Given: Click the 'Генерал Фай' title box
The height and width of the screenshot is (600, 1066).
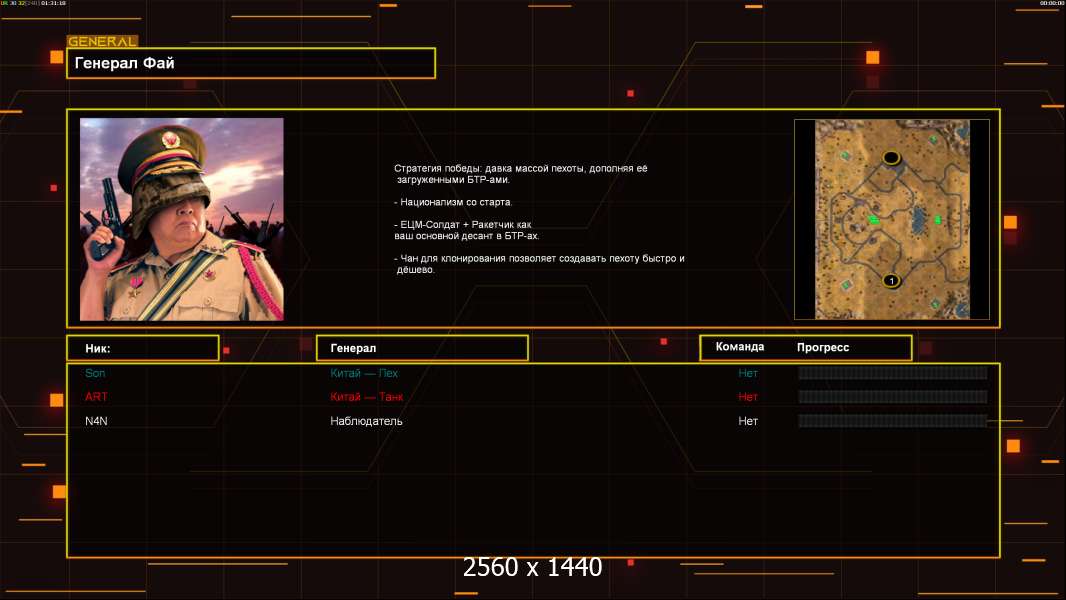Looking at the screenshot, I should (251, 63).
